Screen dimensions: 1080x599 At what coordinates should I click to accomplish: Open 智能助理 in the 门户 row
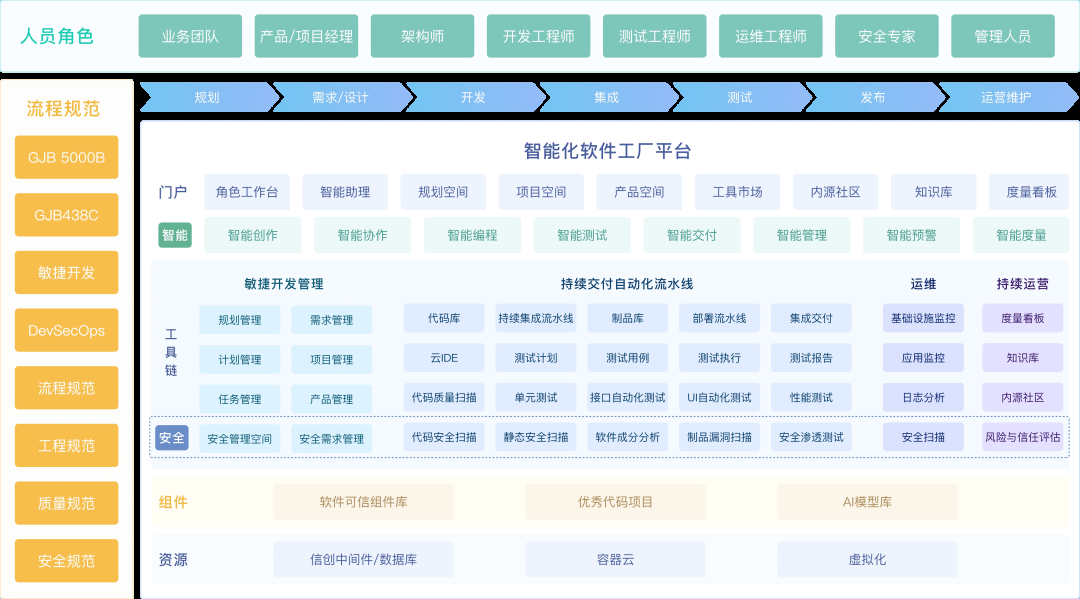pos(345,191)
